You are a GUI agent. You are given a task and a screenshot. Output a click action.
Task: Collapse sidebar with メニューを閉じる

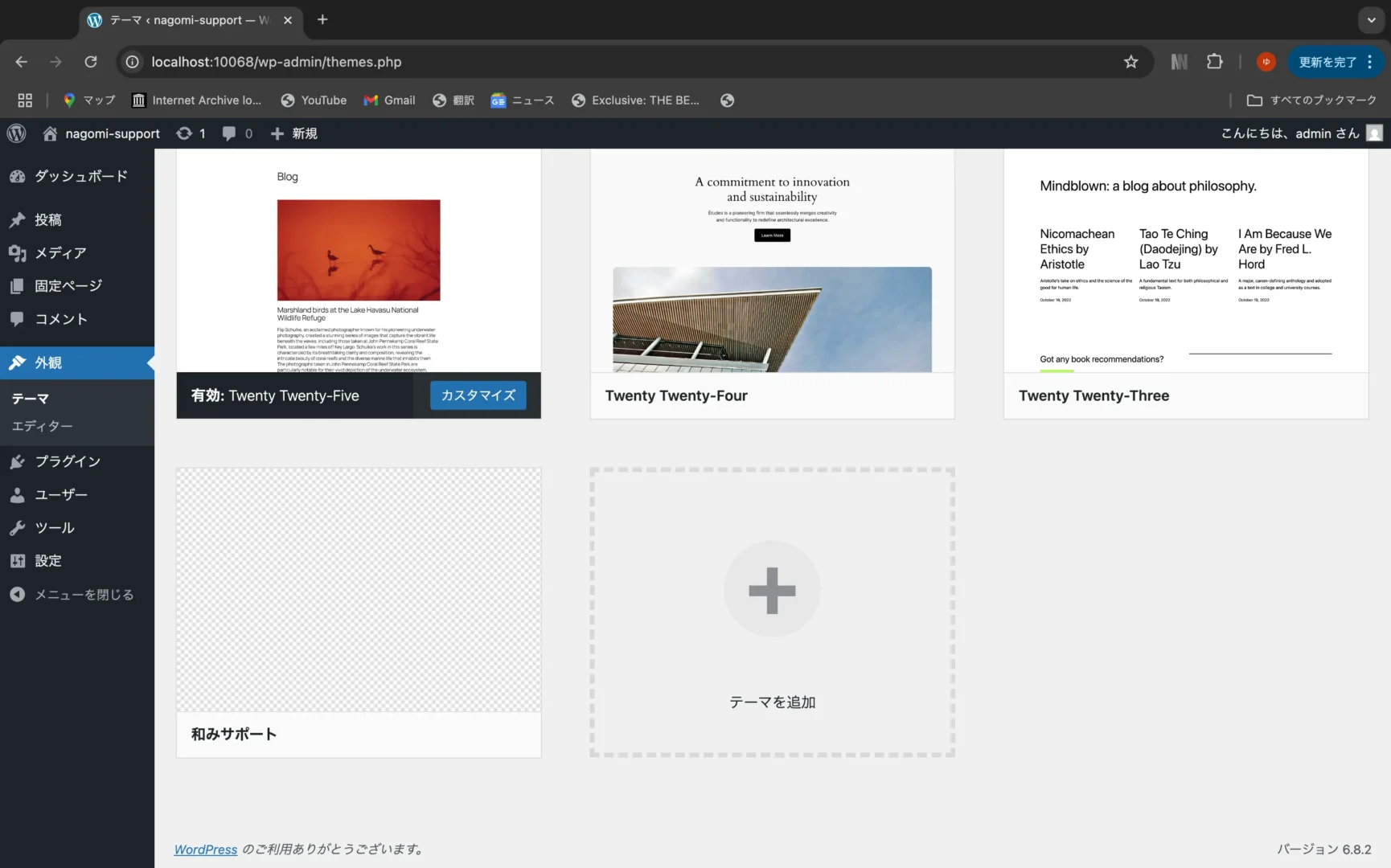click(x=84, y=595)
